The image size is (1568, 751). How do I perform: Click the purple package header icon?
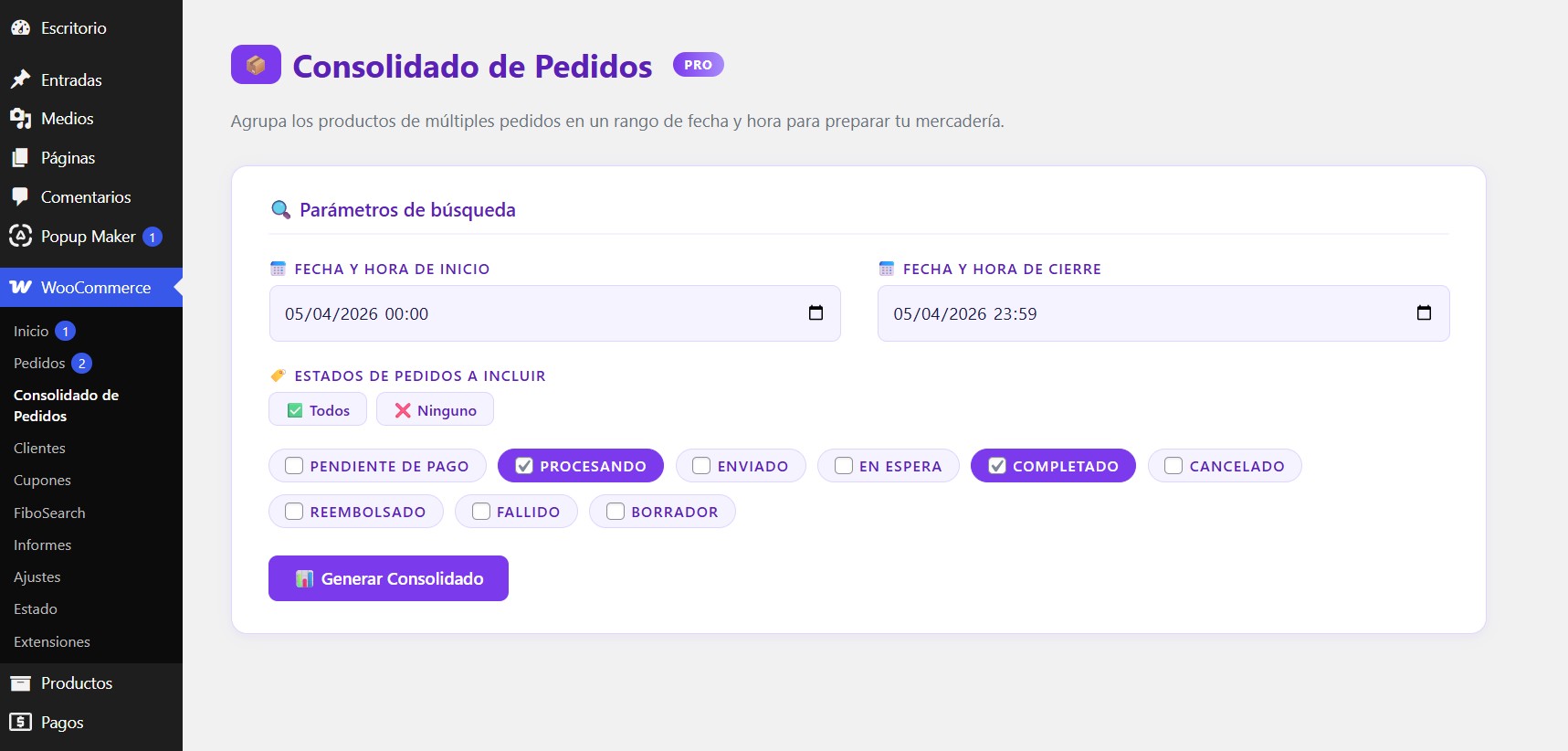[x=256, y=65]
